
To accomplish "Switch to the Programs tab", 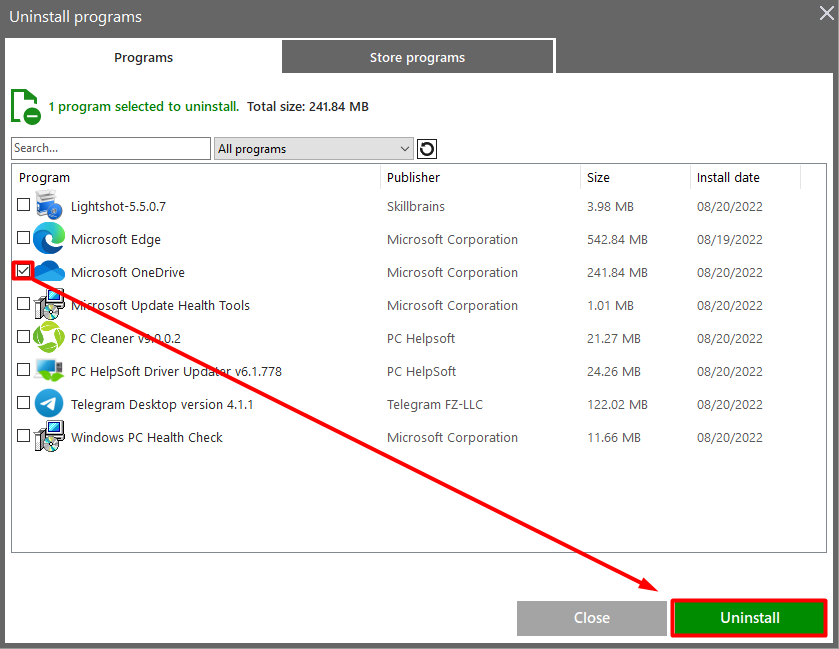I will [143, 57].
